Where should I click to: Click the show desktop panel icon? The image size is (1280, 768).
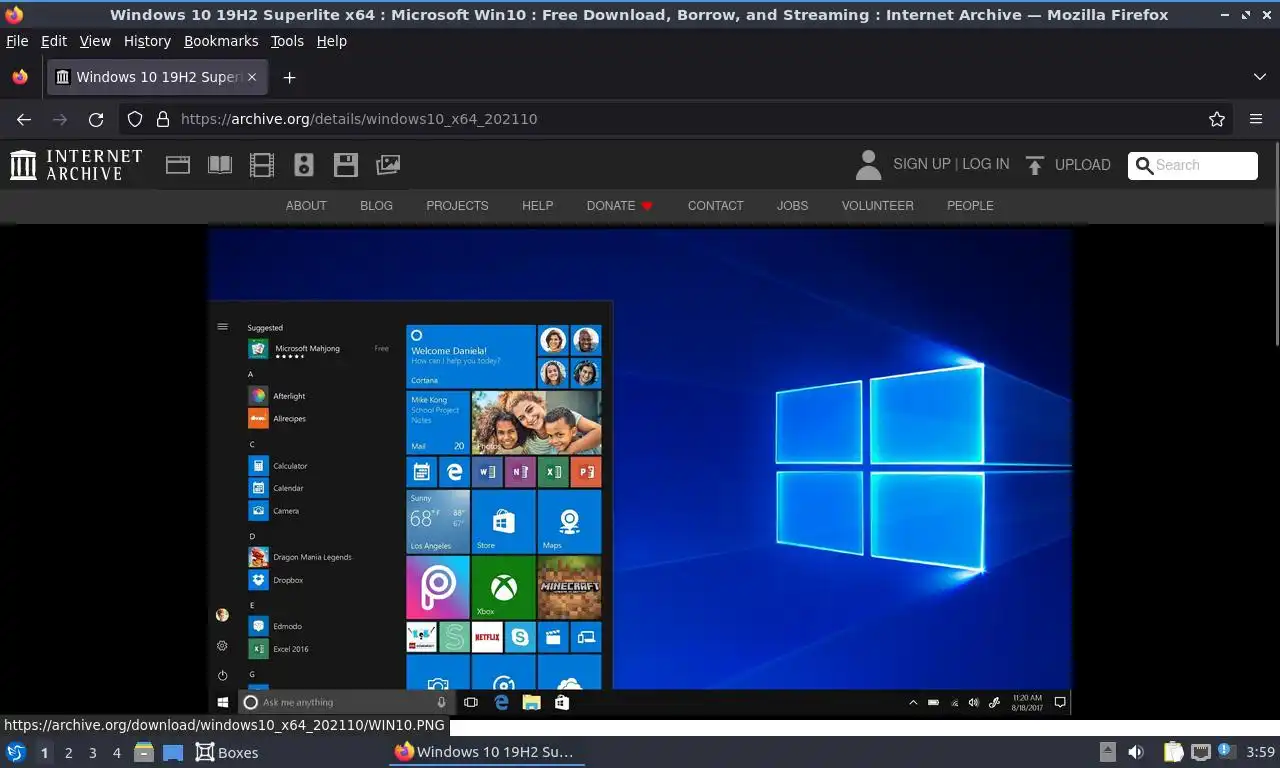point(173,753)
